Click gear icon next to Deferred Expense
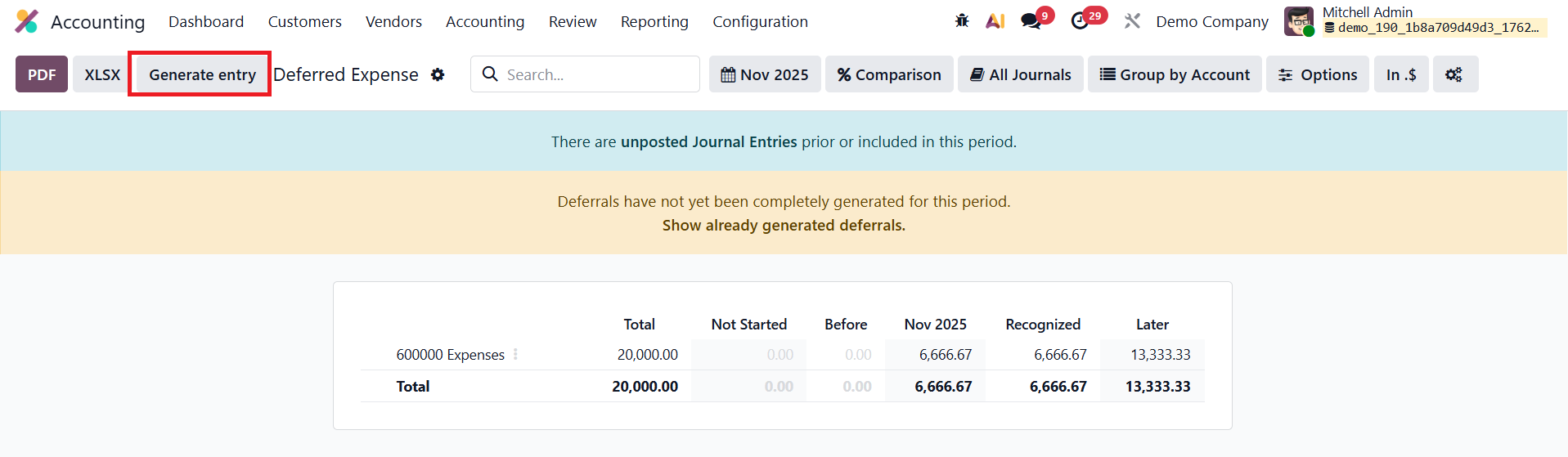The height and width of the screenshot is (457, 1568). (x=438, y=74)
